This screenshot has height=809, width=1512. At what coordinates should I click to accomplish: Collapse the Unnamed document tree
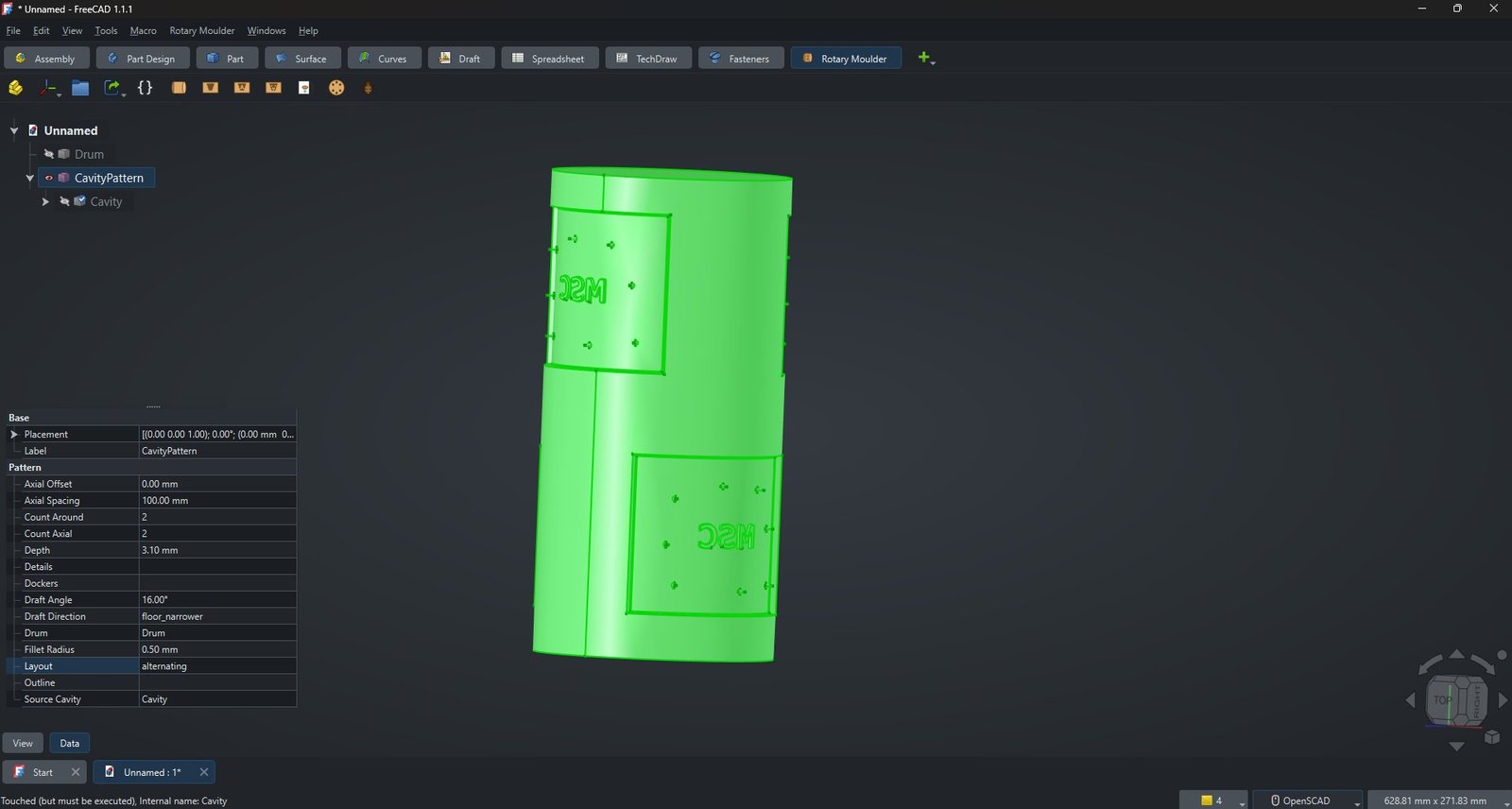[x=14, y=130]
